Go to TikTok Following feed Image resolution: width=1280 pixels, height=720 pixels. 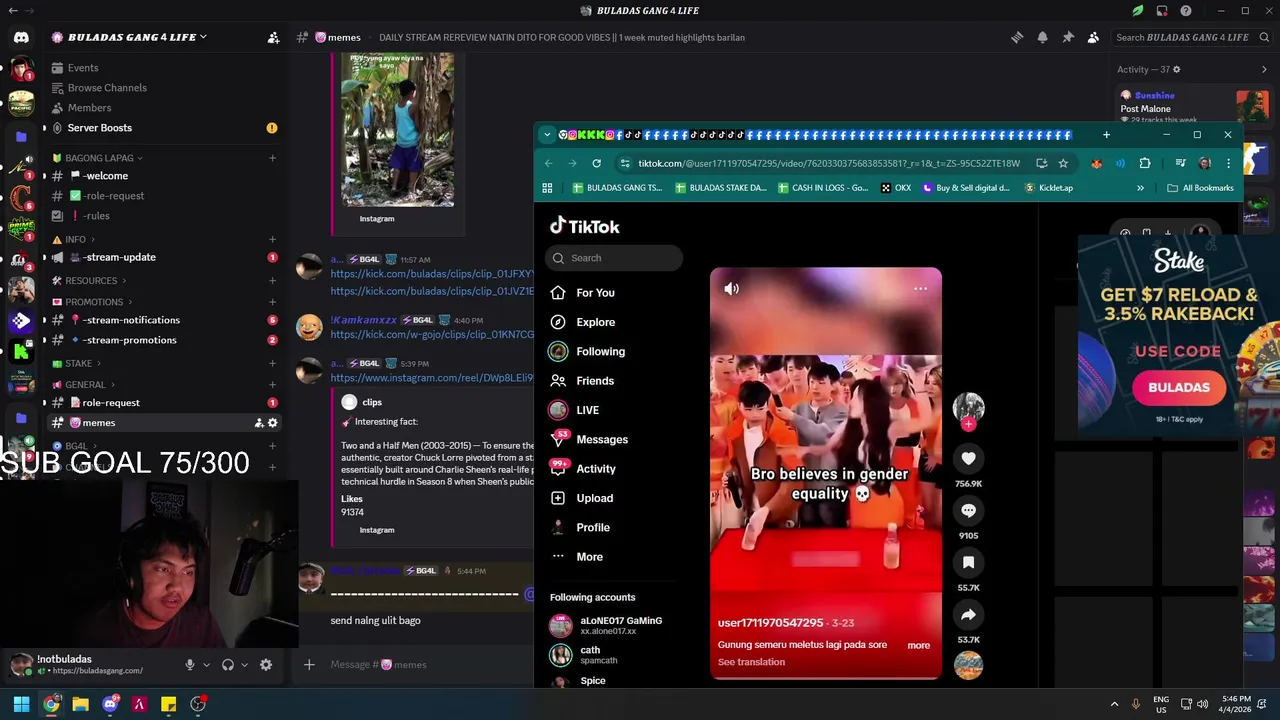pos(600,352)
